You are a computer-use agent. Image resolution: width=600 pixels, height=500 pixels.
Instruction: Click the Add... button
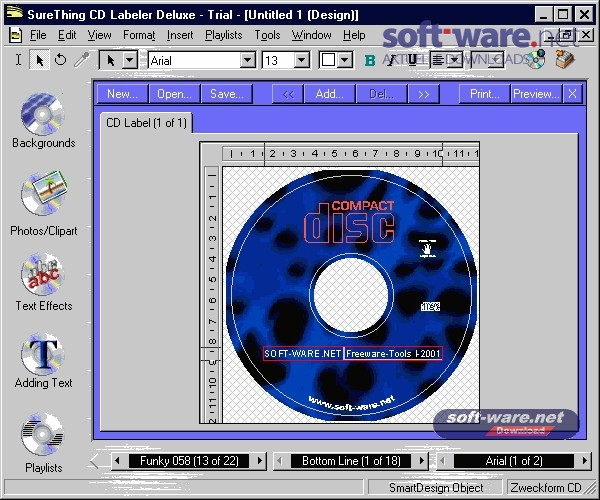click(x=329, y=94)
